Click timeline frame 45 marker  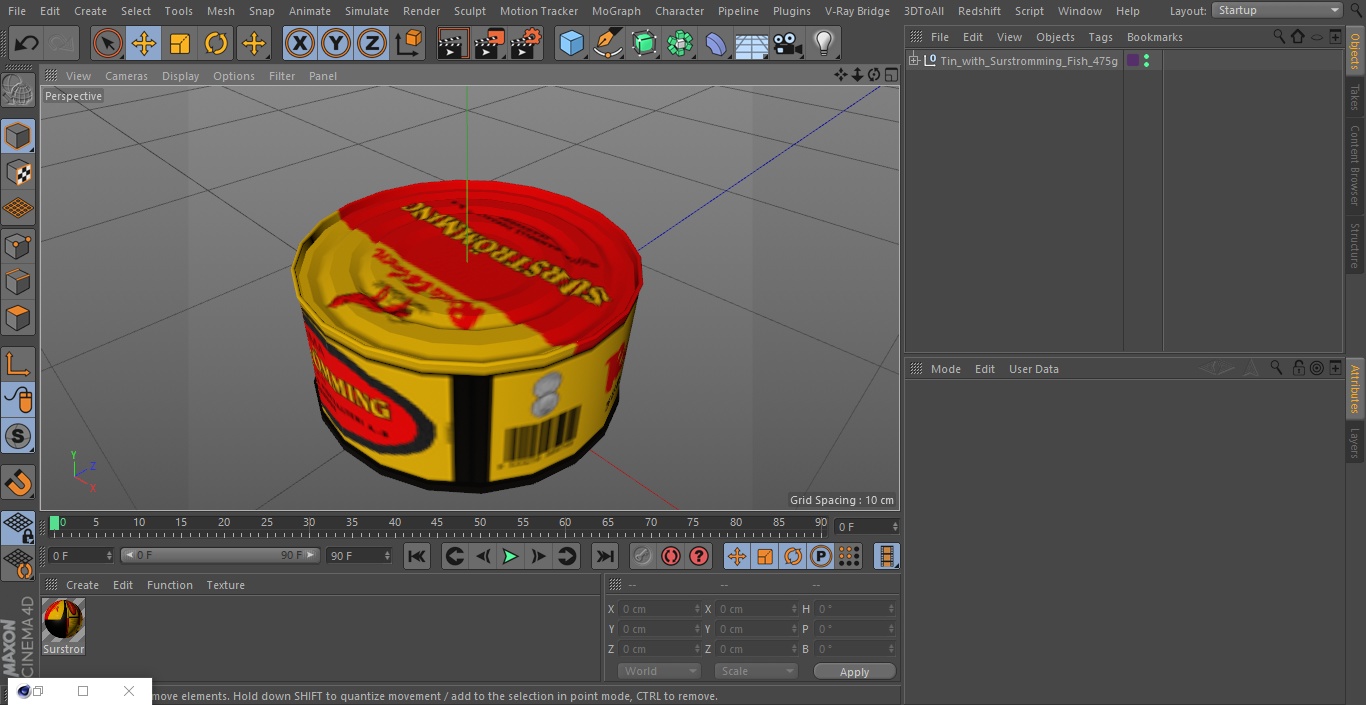pos(437,522)
